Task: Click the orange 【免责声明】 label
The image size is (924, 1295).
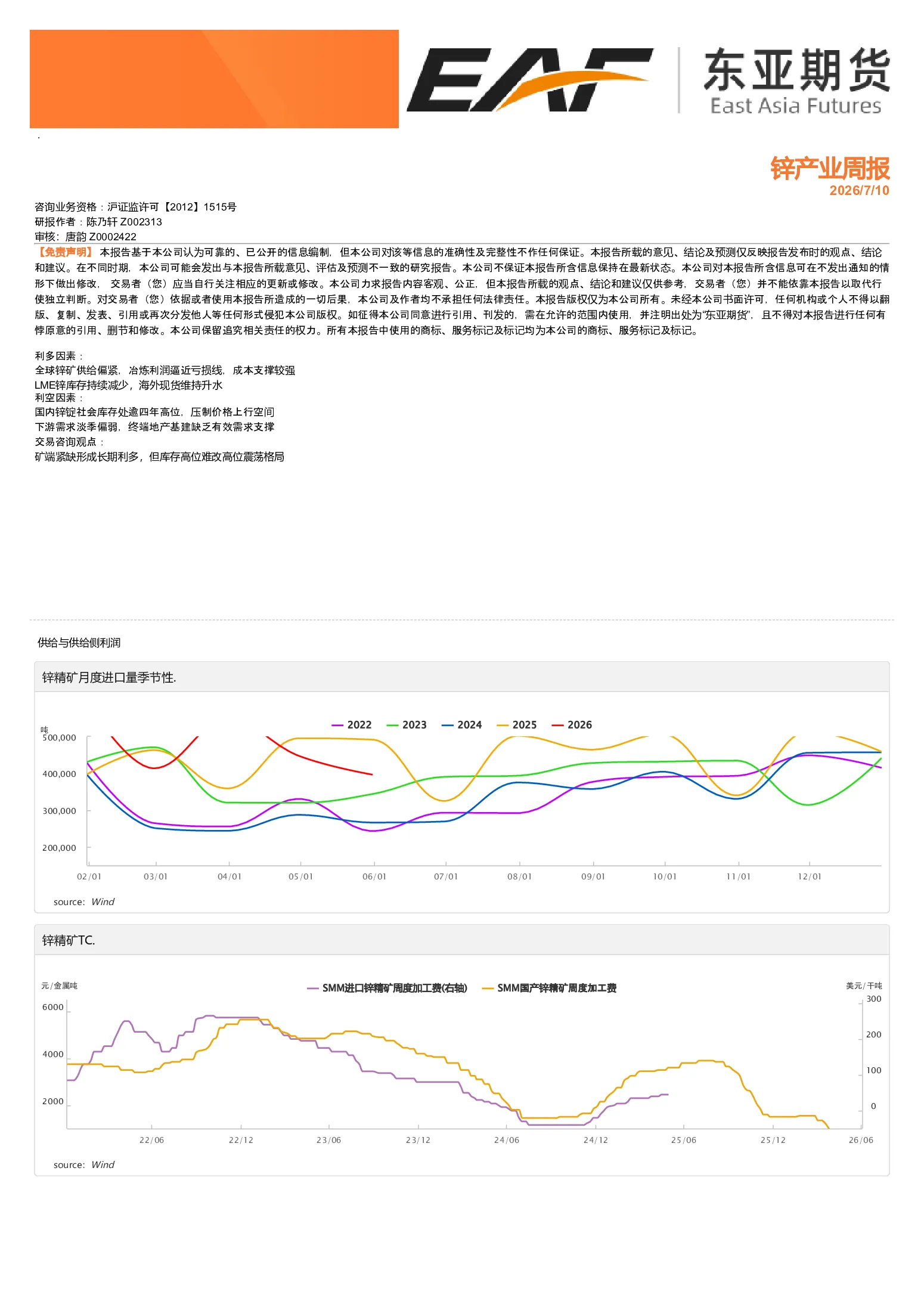Action: tap(64, 252)
